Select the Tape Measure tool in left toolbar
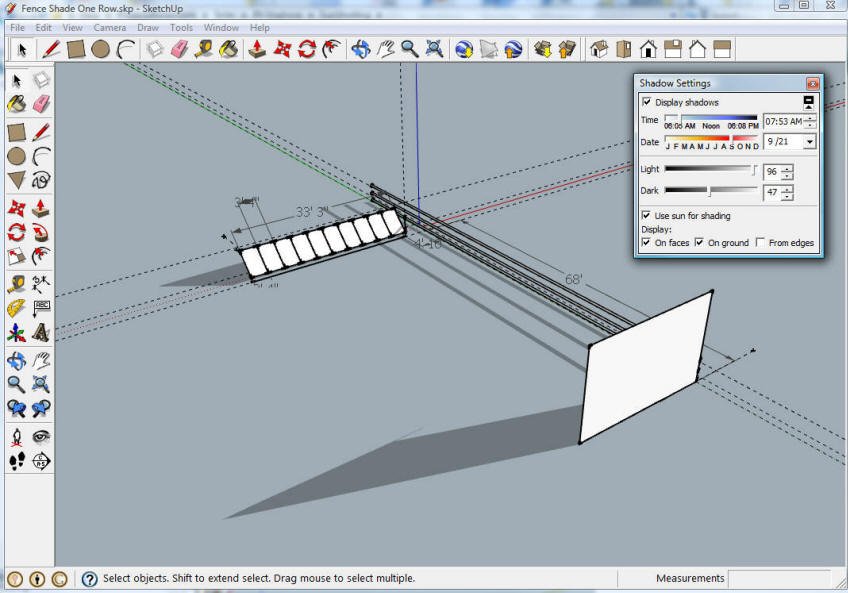Viewport: 848px width, 593px height. (x=16, y=284)
